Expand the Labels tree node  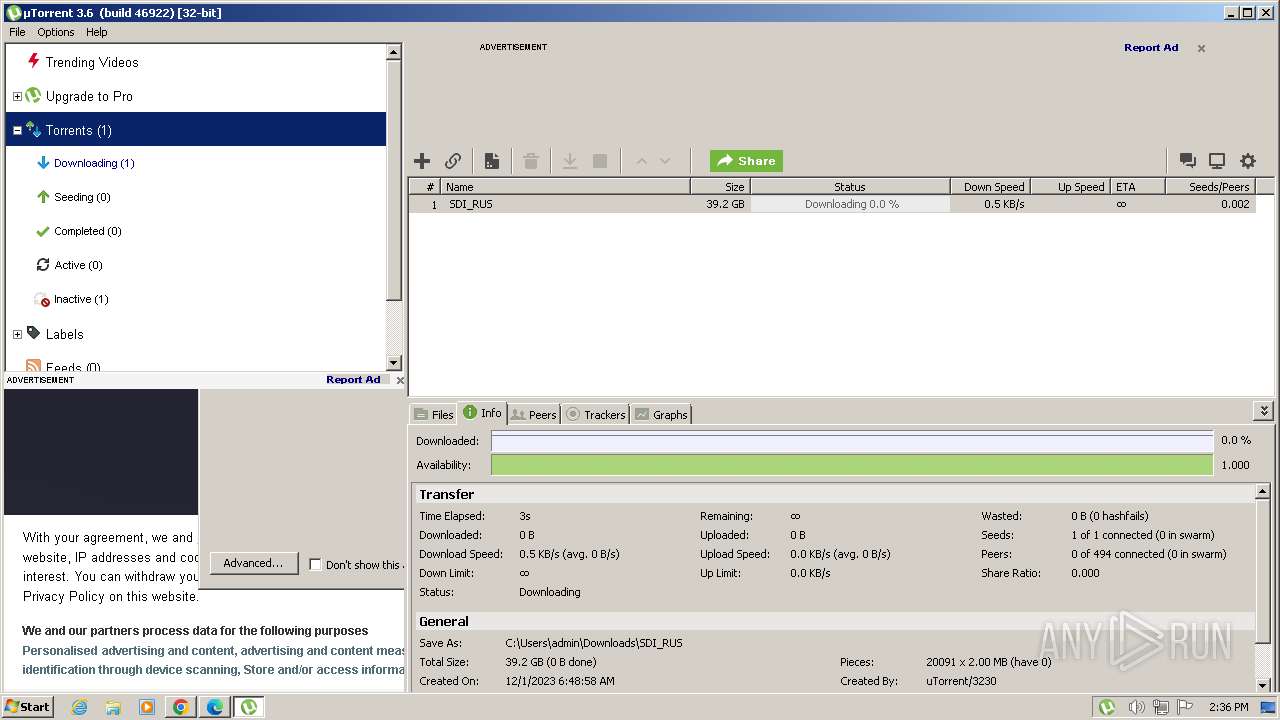(17, 334)
